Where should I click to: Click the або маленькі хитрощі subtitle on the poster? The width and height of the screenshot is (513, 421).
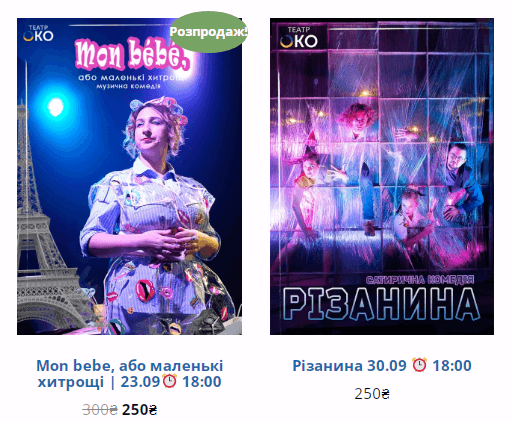pyautogui.click(x=132, y=77)
